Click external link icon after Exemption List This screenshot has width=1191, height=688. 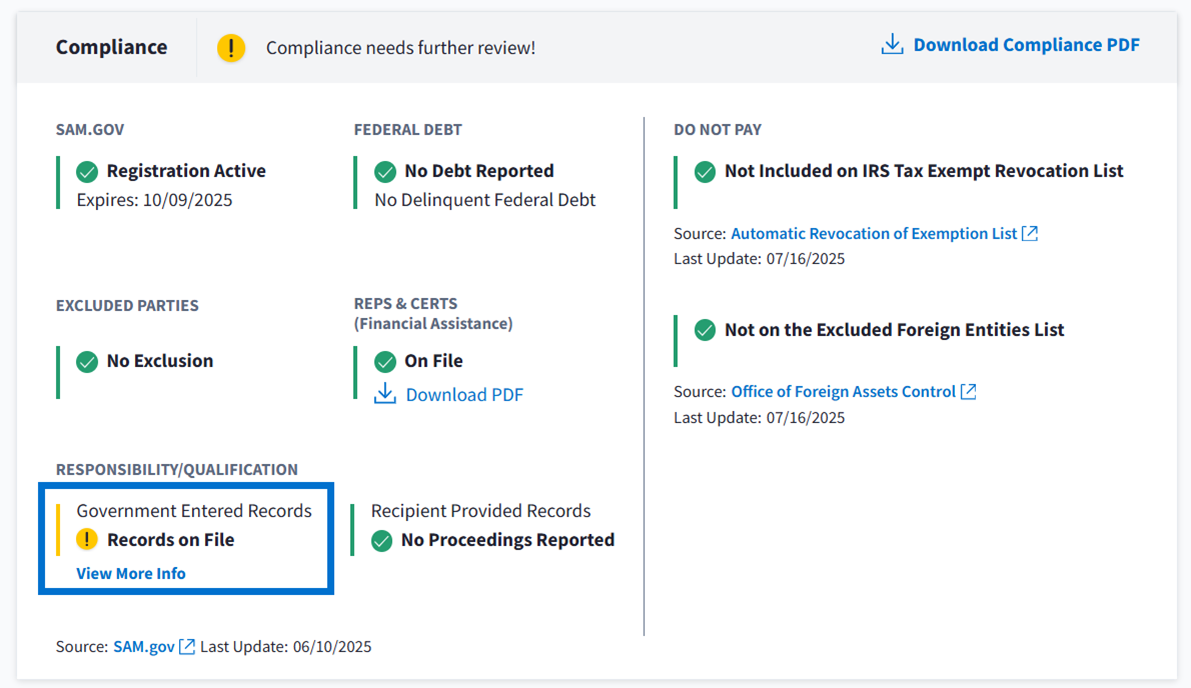(1030, 233)
